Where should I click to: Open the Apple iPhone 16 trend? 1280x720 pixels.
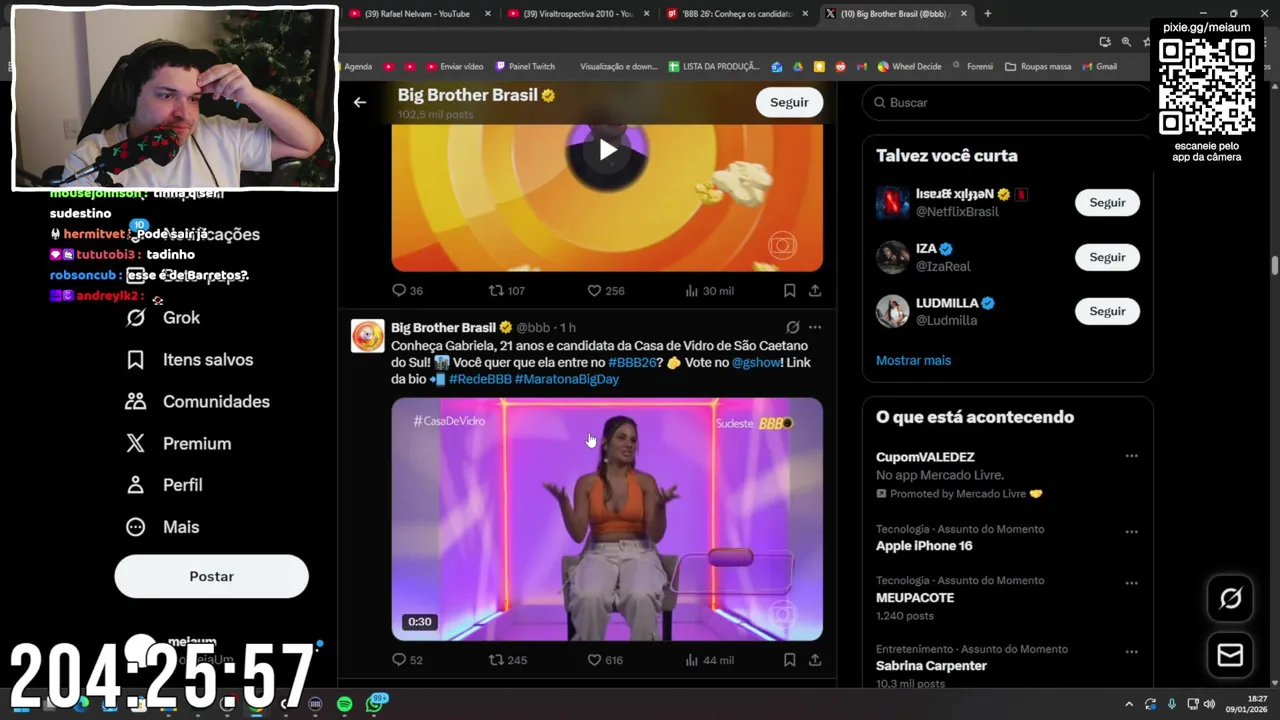[x=924, y=546]
